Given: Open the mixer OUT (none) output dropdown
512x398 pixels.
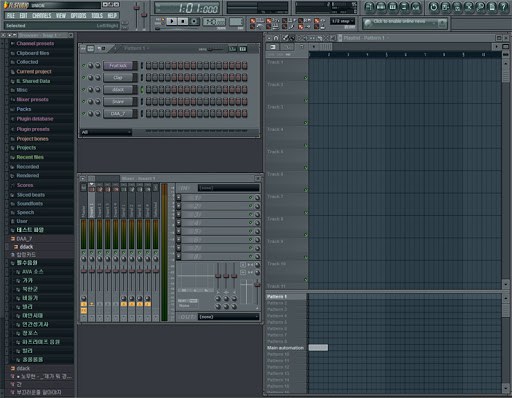Looking at the screenshot, I should (228, 317).
